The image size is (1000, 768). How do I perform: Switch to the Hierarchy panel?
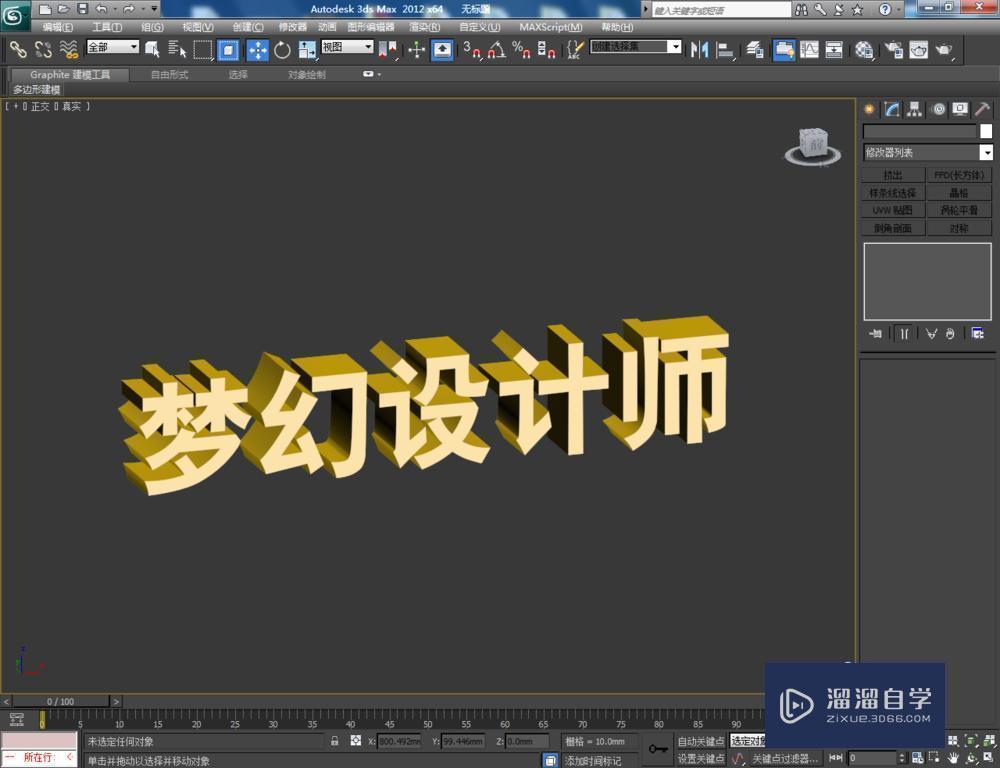coord(915,109)
